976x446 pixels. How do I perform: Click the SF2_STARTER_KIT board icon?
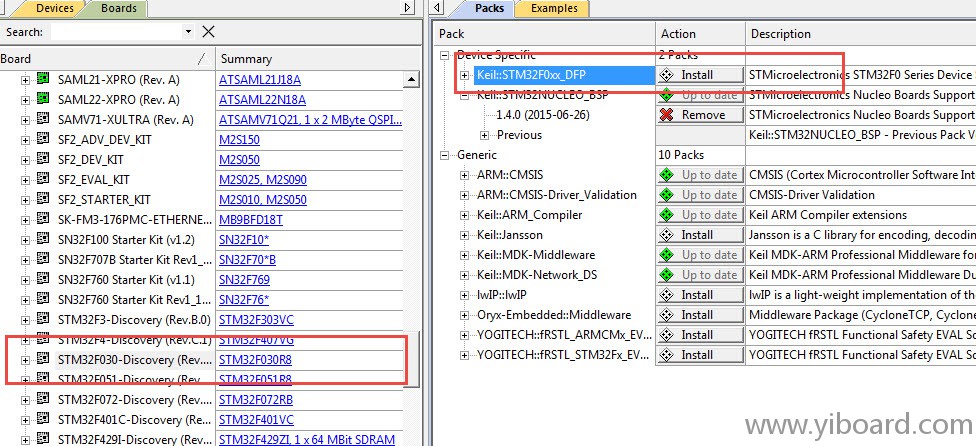coord(43,198)
